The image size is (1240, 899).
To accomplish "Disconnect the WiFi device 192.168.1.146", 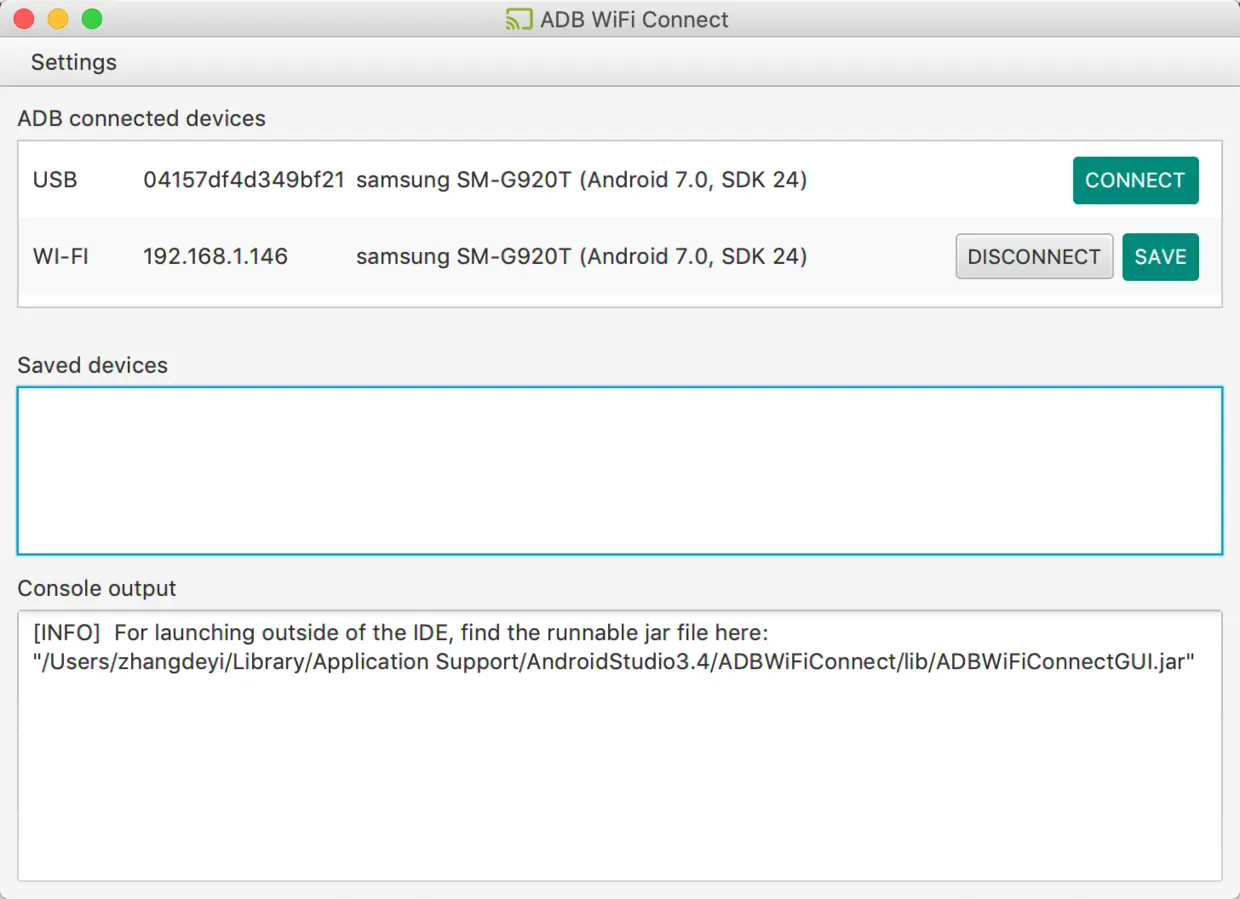I will point(1034,256).
